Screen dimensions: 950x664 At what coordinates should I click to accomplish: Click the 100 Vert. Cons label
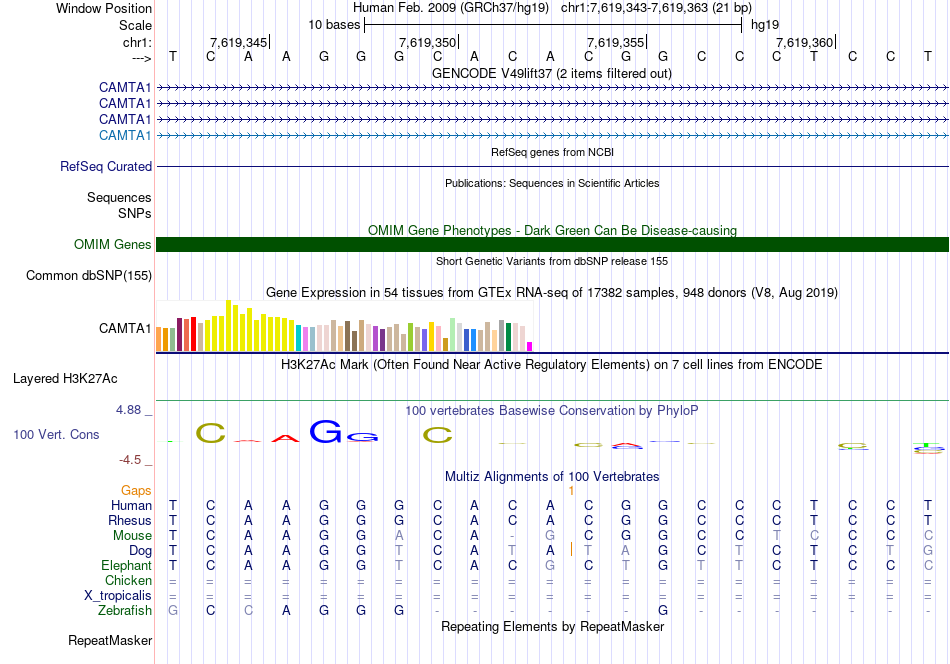pyautogui.click(x=56, y=434)
